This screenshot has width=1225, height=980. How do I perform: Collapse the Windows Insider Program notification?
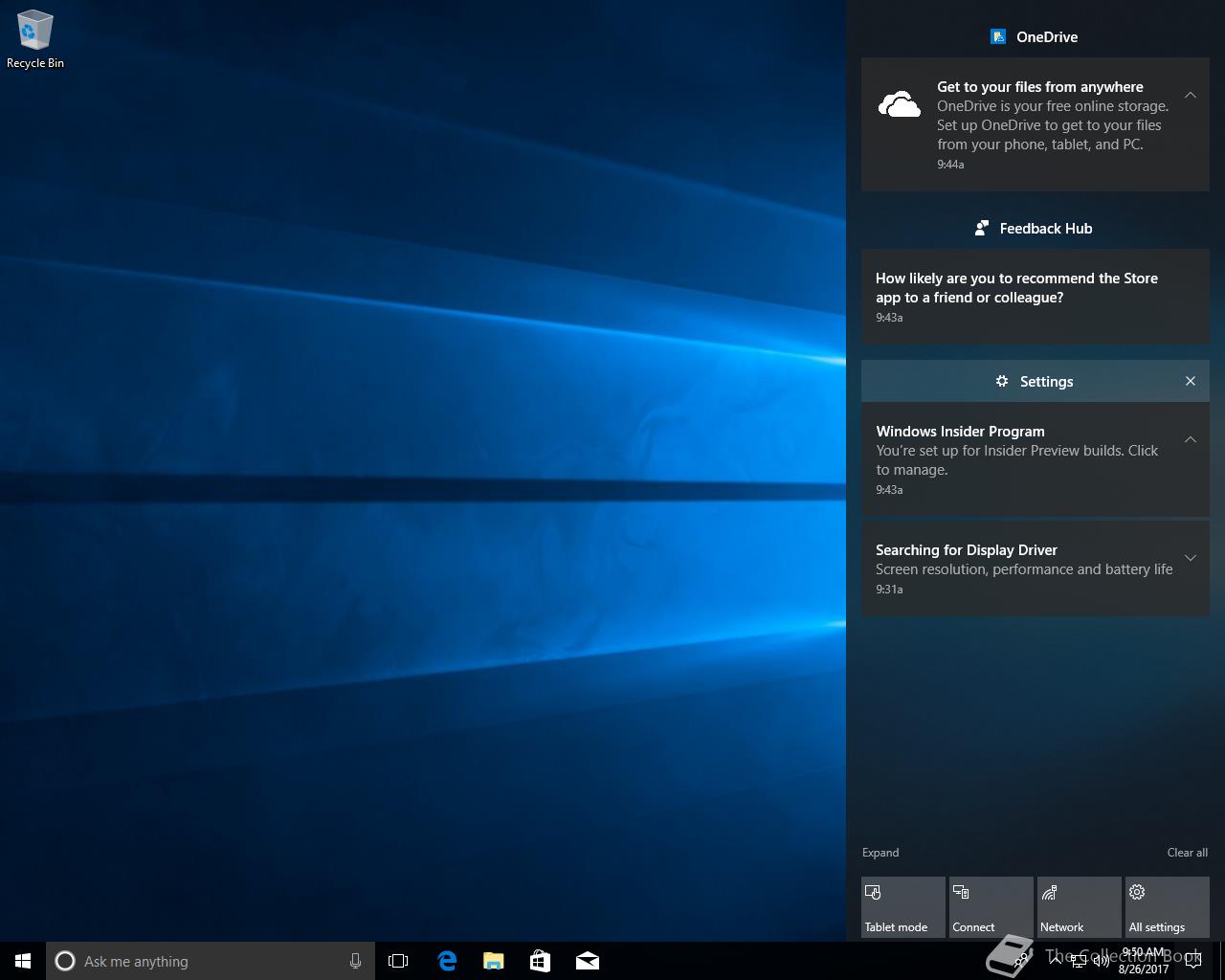1191,439
